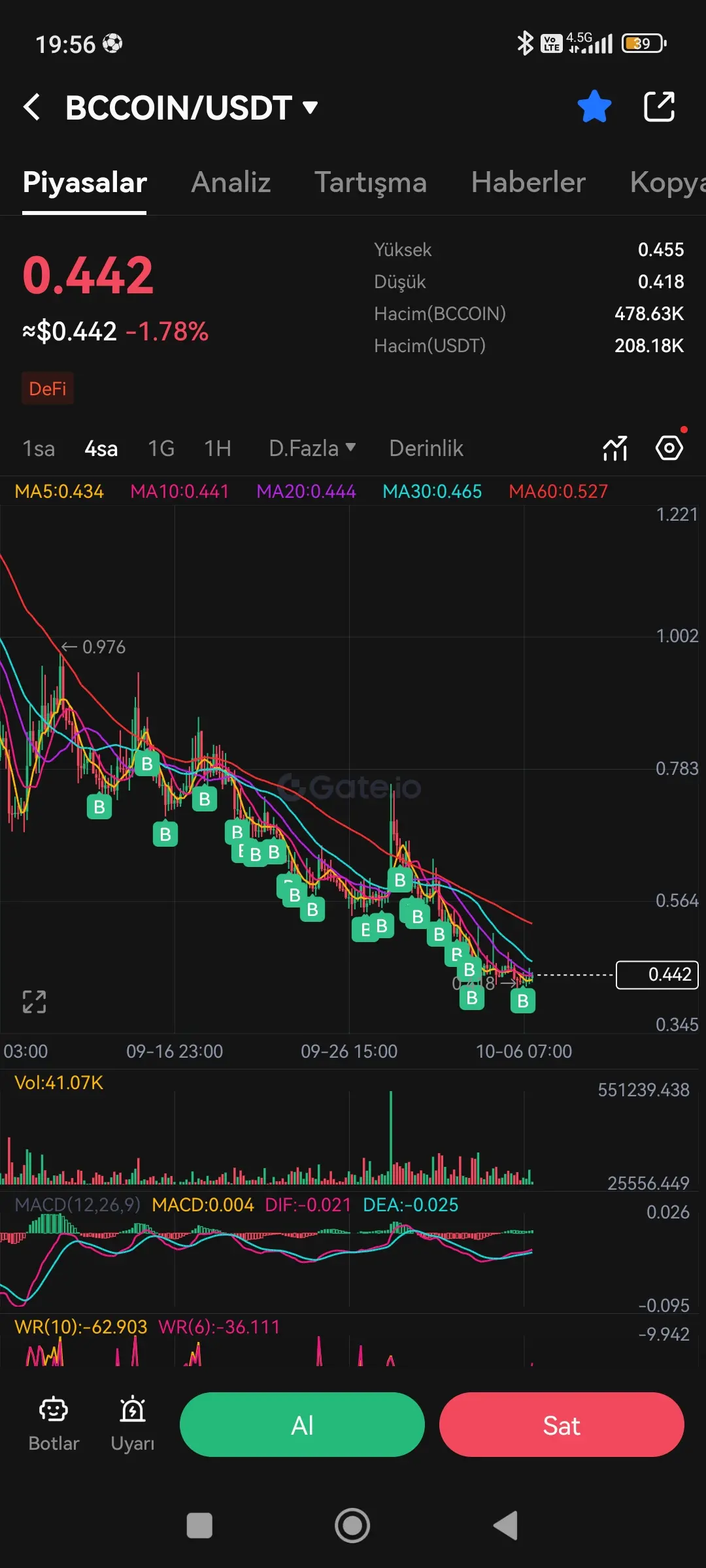The height and width of the screenshot is (1568, 706).
Task: Tap Vol:41.07K volume label
Action: (59, 1083)
